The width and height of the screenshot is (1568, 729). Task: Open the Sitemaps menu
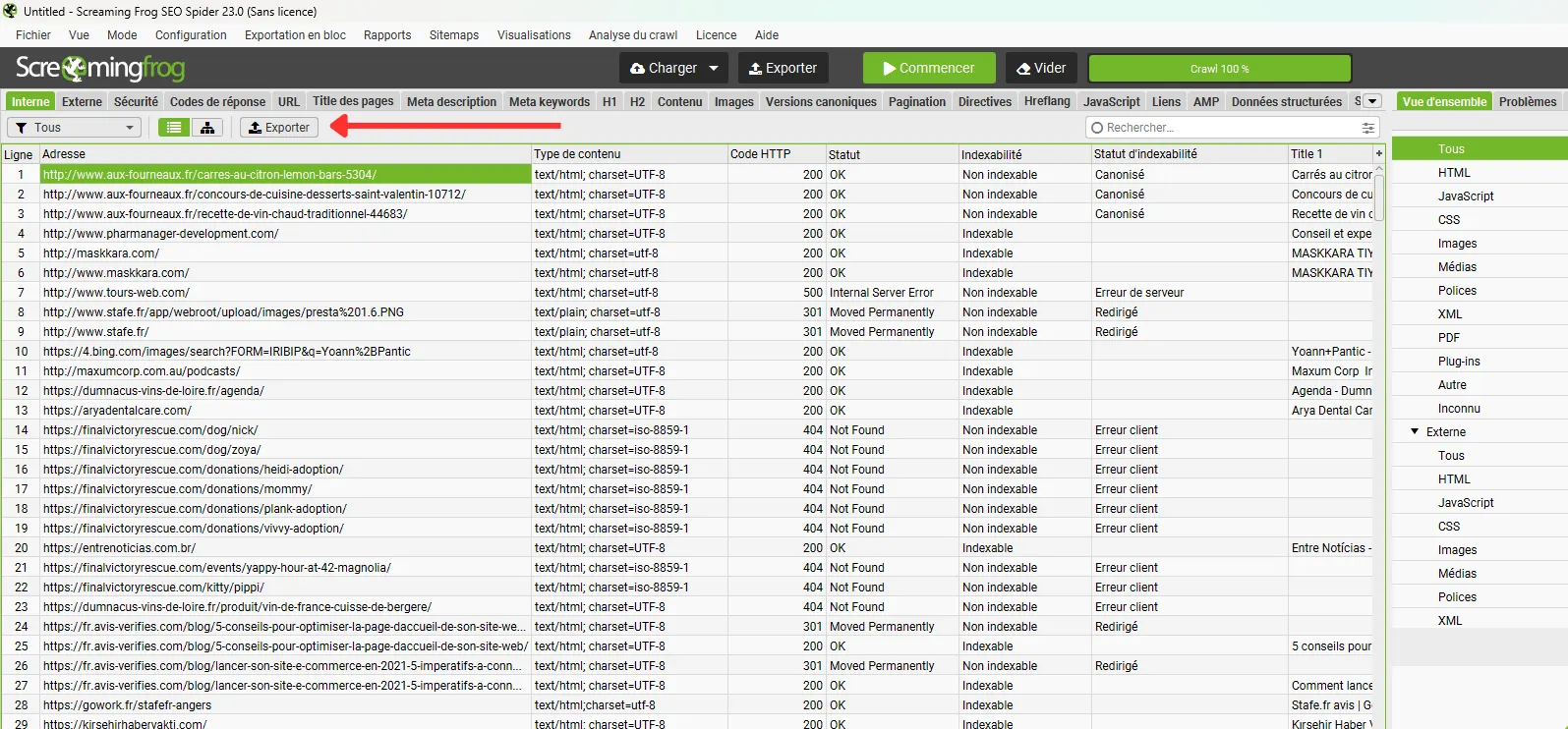click(454, 35)
